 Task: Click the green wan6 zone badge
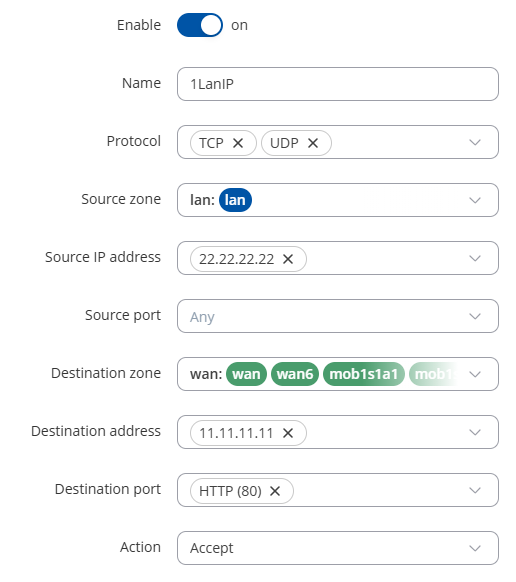click(295, 374)
